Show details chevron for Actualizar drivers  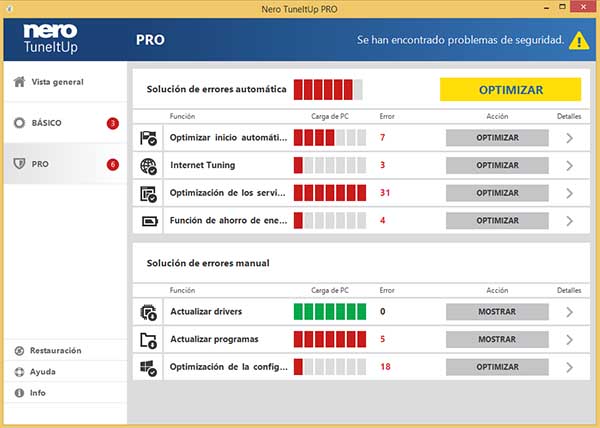coord(569,312)
